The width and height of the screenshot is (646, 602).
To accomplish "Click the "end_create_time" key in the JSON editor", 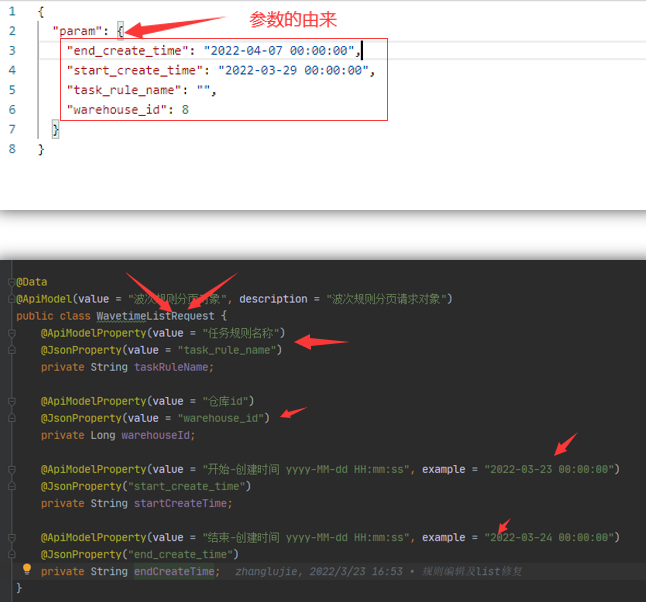I will [x=128, y=51].
